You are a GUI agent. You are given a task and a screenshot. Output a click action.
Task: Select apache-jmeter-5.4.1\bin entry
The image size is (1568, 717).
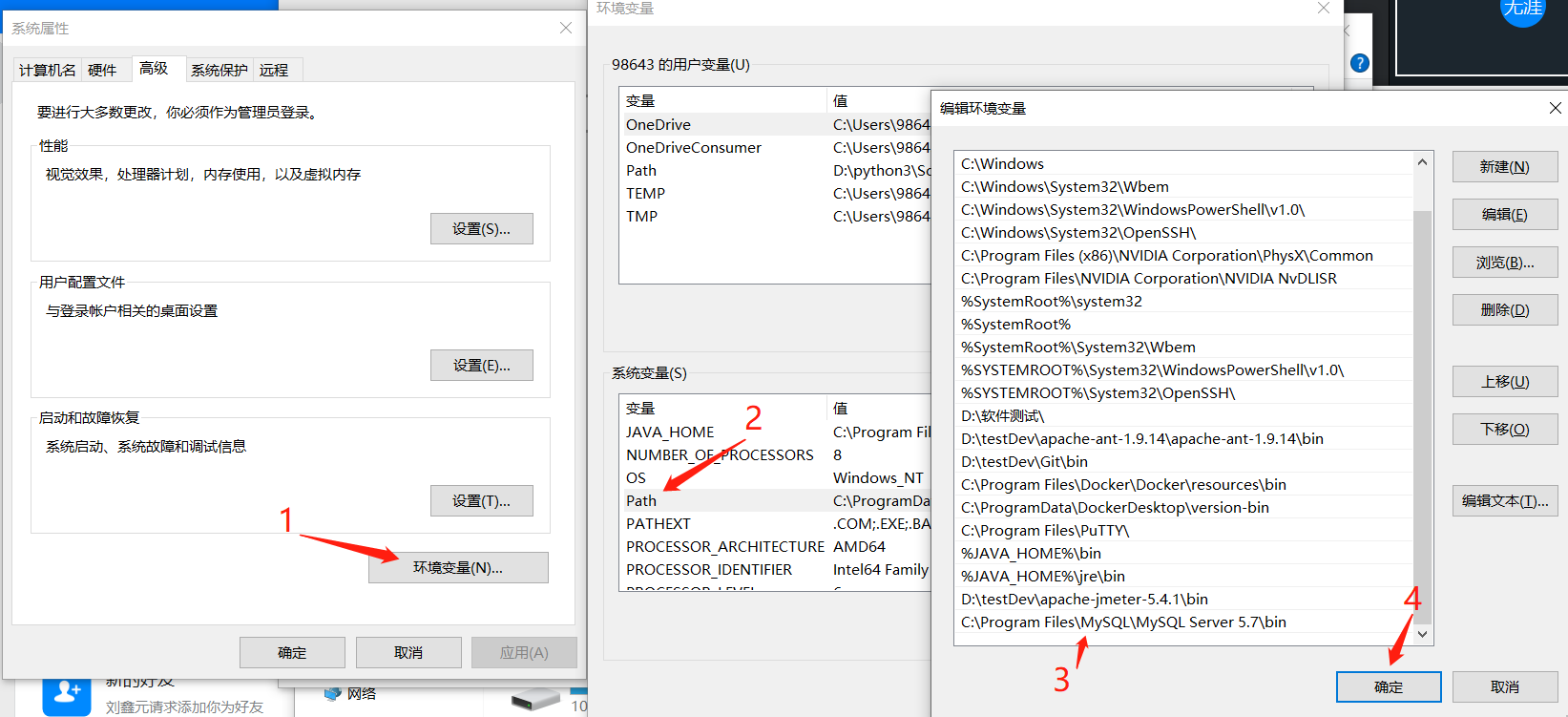pos(1183,600)
